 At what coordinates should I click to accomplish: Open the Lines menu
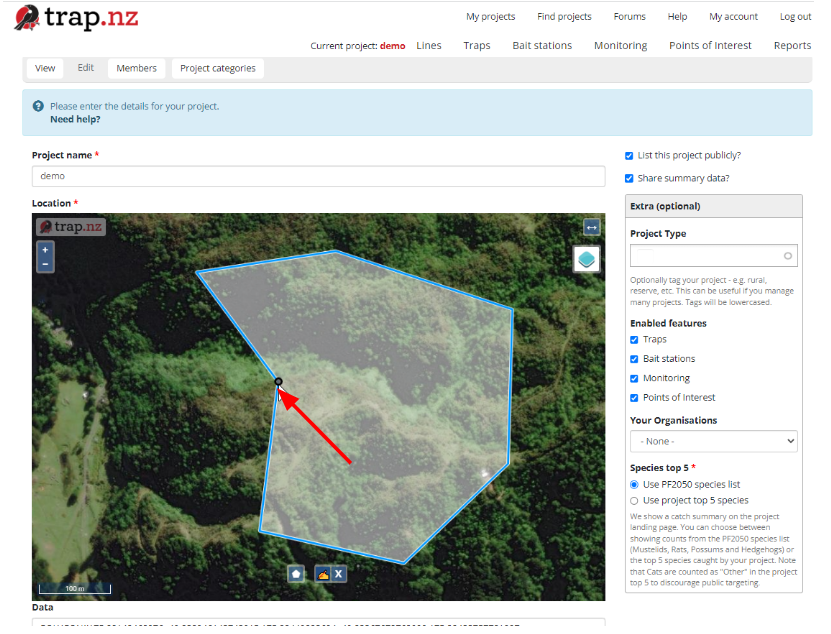[x=429, y=46]
